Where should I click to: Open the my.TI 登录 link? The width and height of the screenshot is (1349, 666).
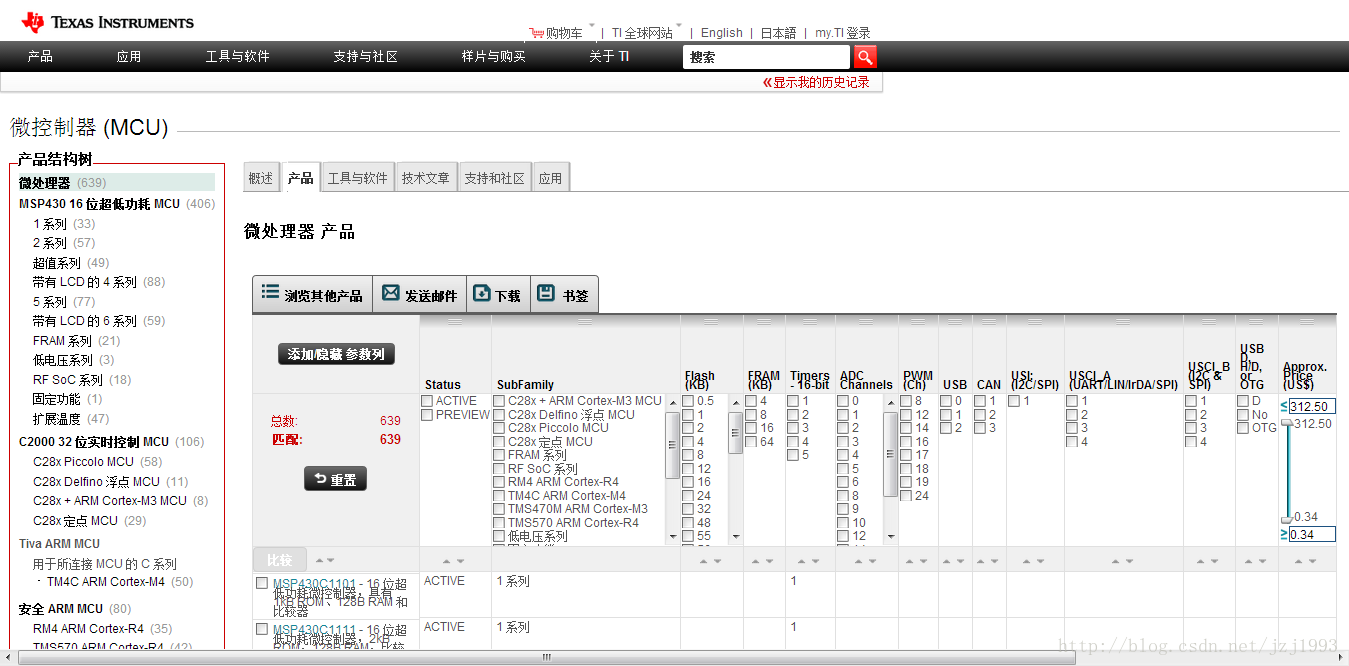[x=843, y=33]
